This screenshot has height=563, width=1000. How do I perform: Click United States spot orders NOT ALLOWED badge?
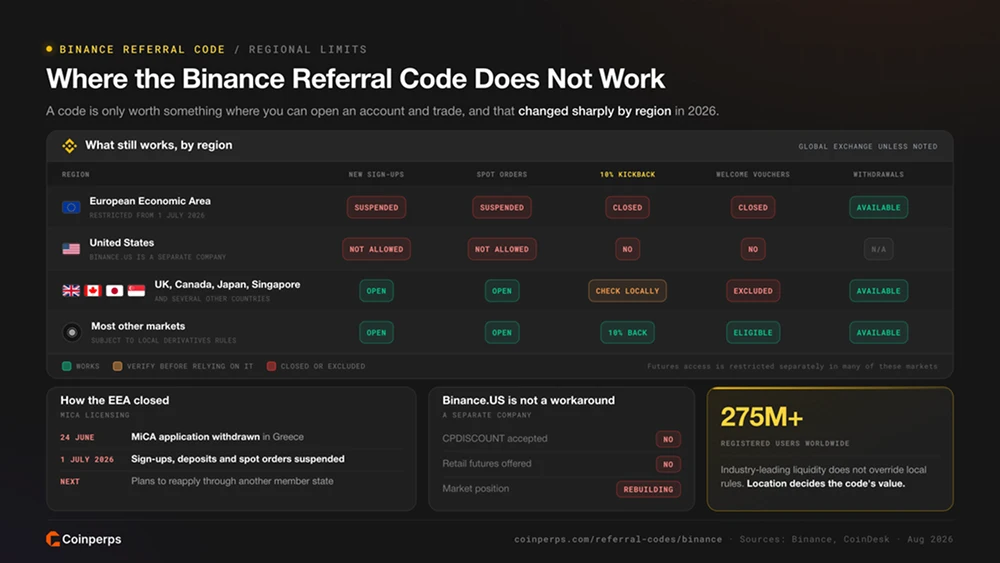coord(502,249)
